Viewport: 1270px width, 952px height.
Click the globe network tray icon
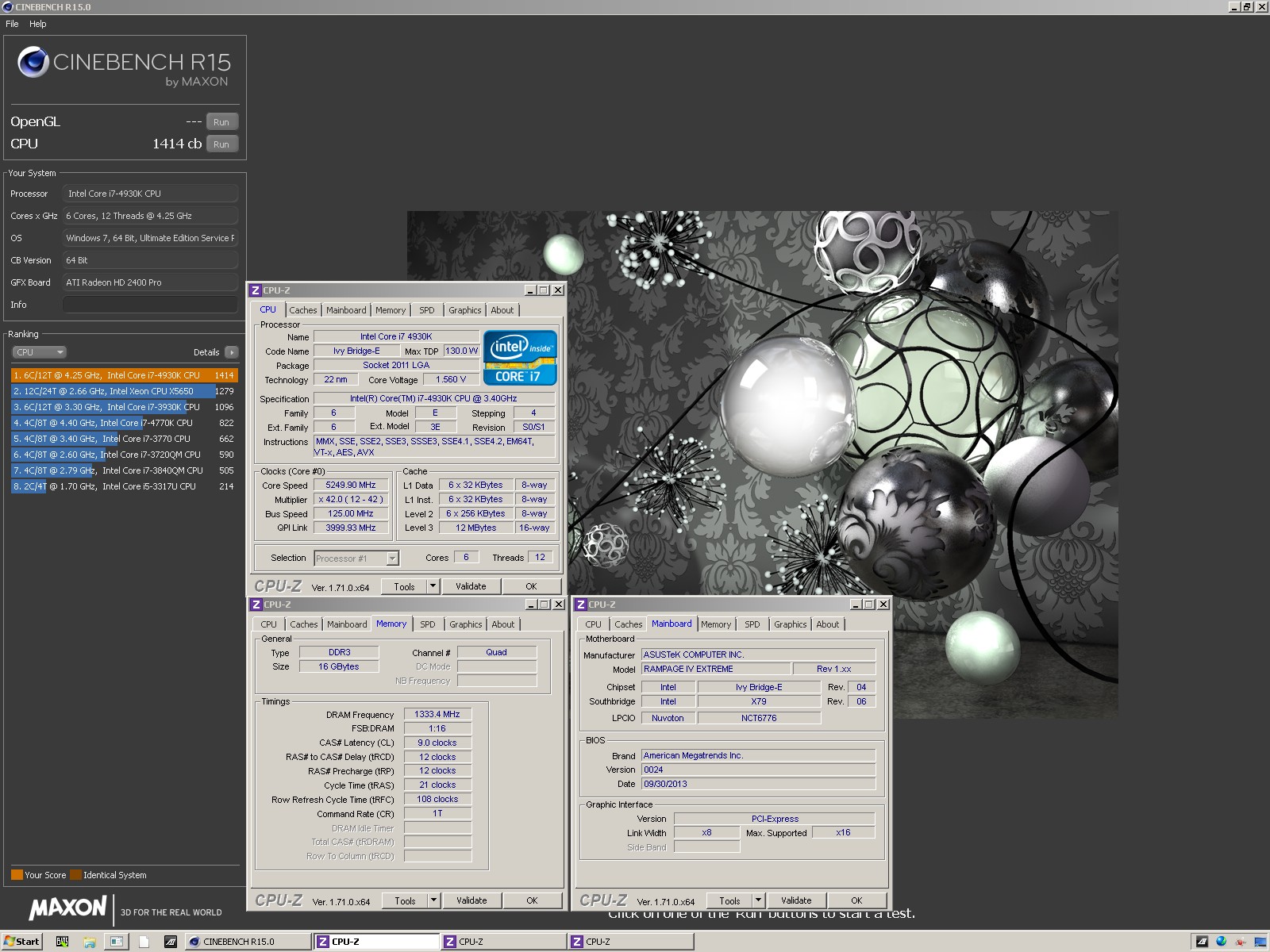pyautogui.click(x=1221, y=942)
